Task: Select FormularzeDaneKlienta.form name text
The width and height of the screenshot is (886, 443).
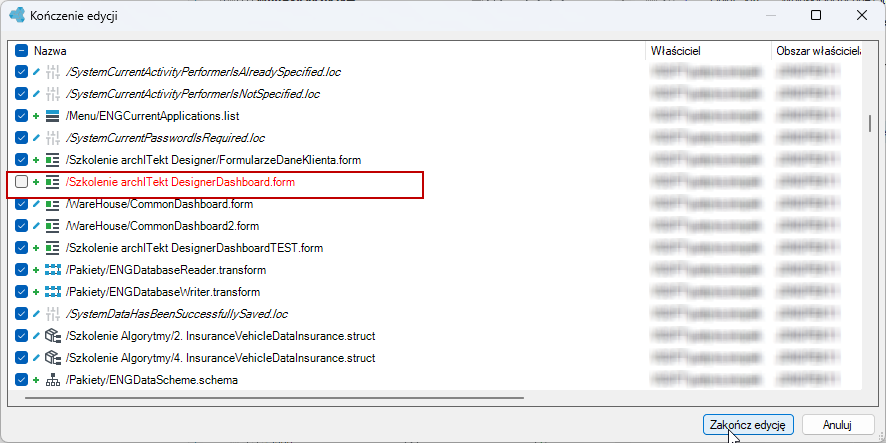Action: 213,160
